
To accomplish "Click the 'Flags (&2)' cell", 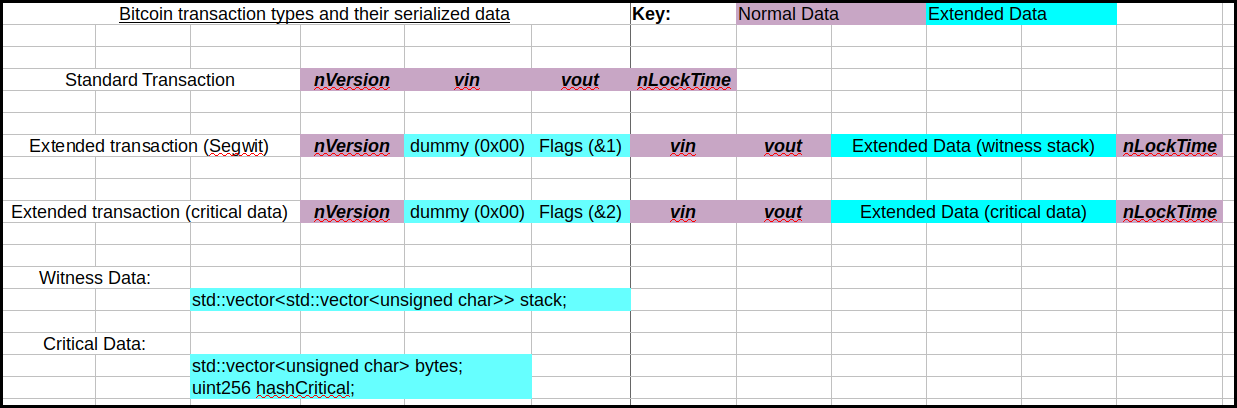I will pyautogui.click(x=580, y=212).
